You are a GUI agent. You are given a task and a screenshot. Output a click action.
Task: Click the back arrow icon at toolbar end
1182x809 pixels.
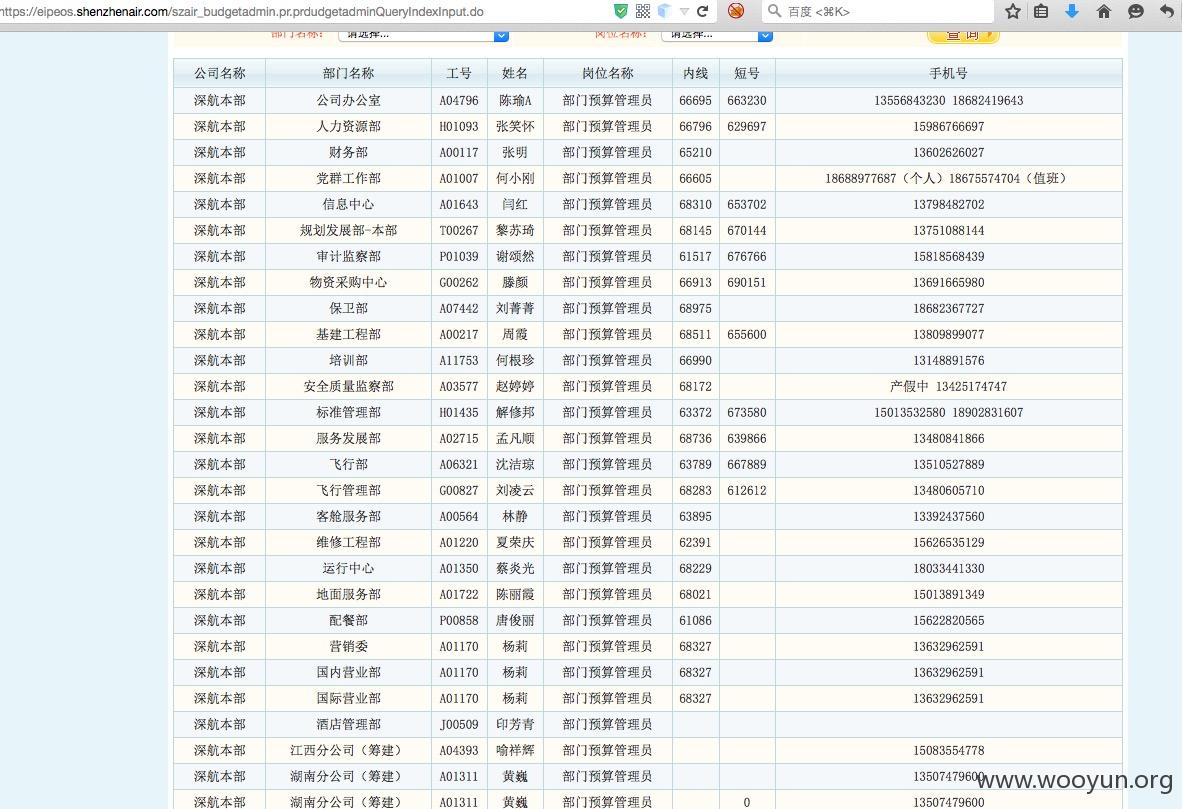coord(1167,11)
